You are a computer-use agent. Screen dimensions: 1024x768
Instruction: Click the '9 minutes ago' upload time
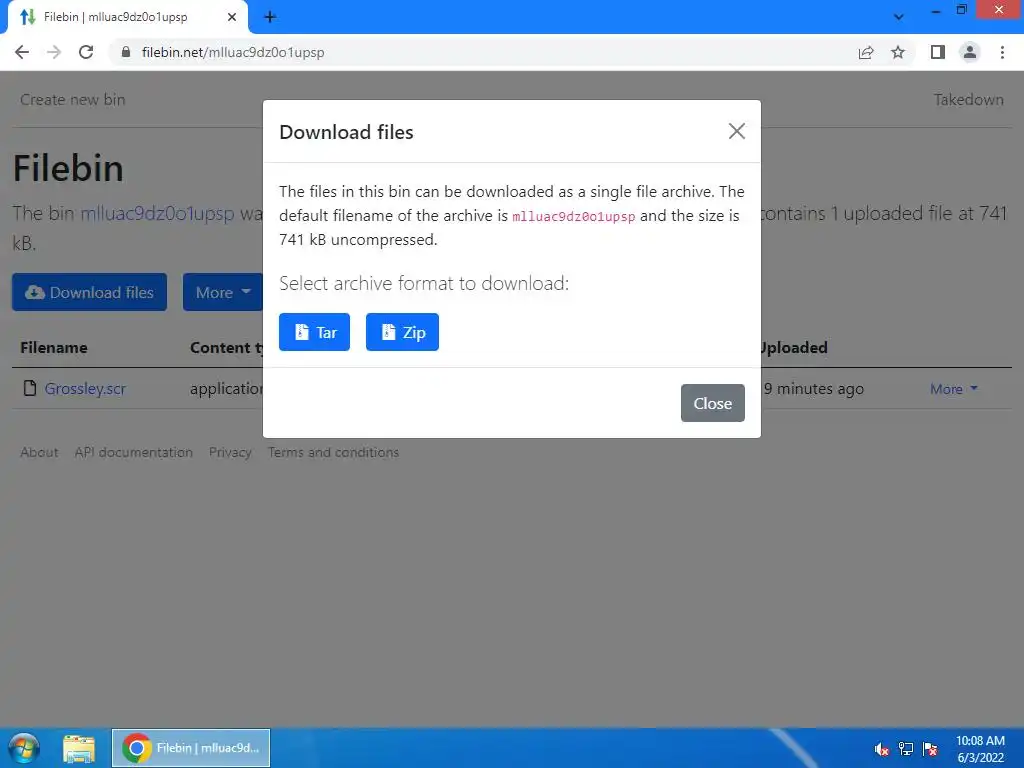(x=814, y=389)
